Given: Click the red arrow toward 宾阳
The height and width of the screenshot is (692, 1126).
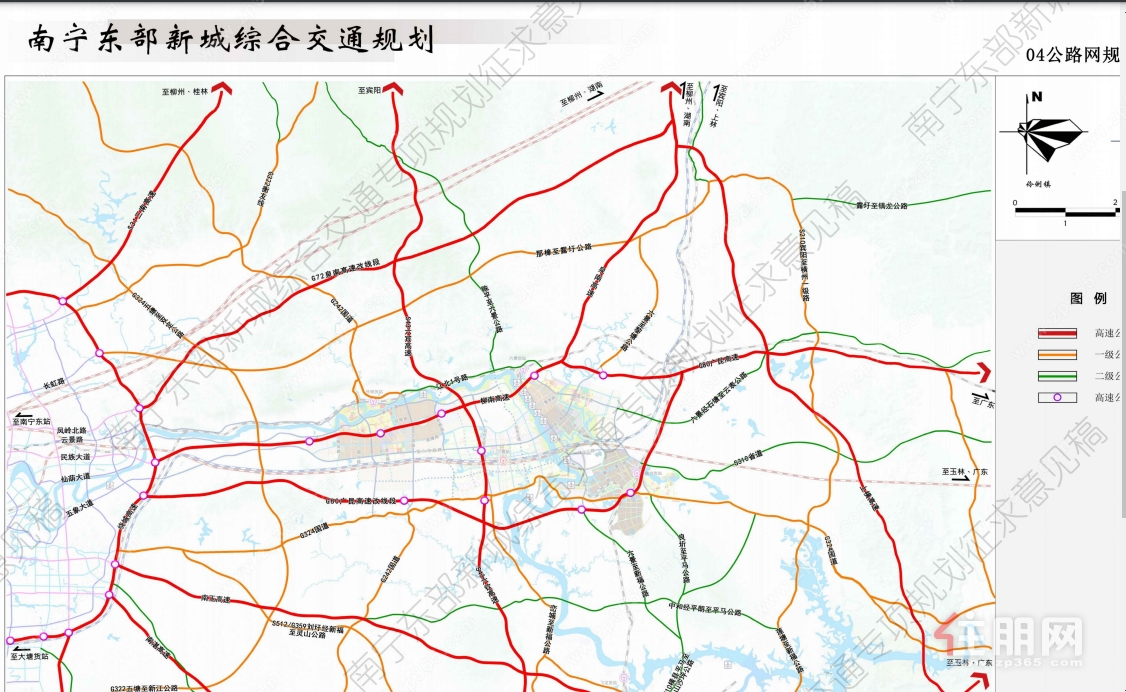Looking at the screenshot, I should click(x=395, y=90).
